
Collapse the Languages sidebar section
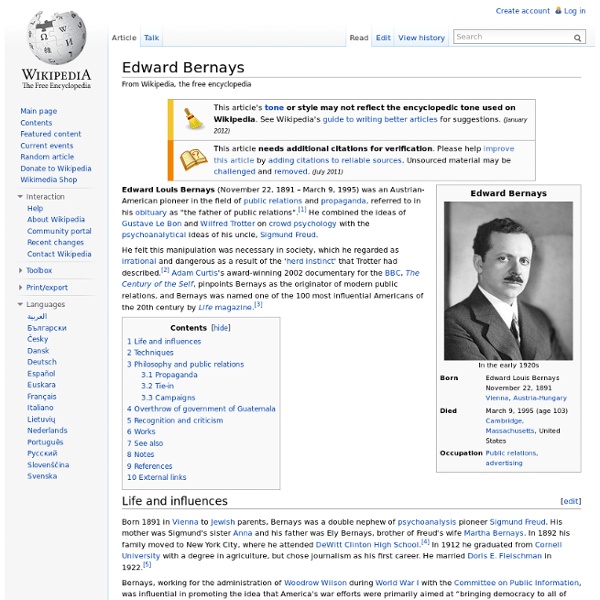[20, 305]
